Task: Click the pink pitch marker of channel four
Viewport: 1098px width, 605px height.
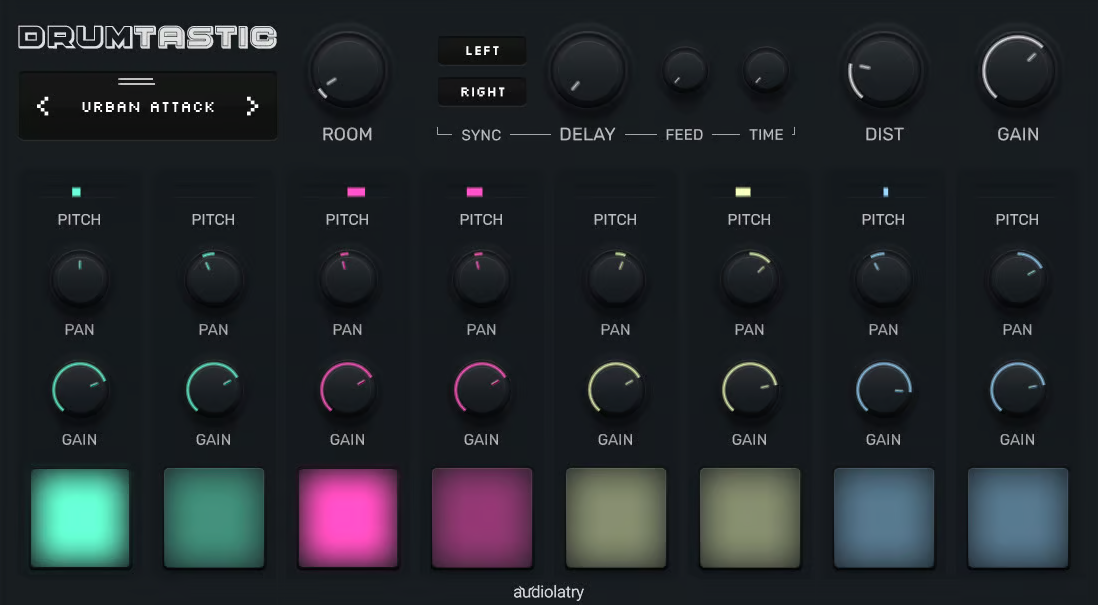Action: click(475, 192)
